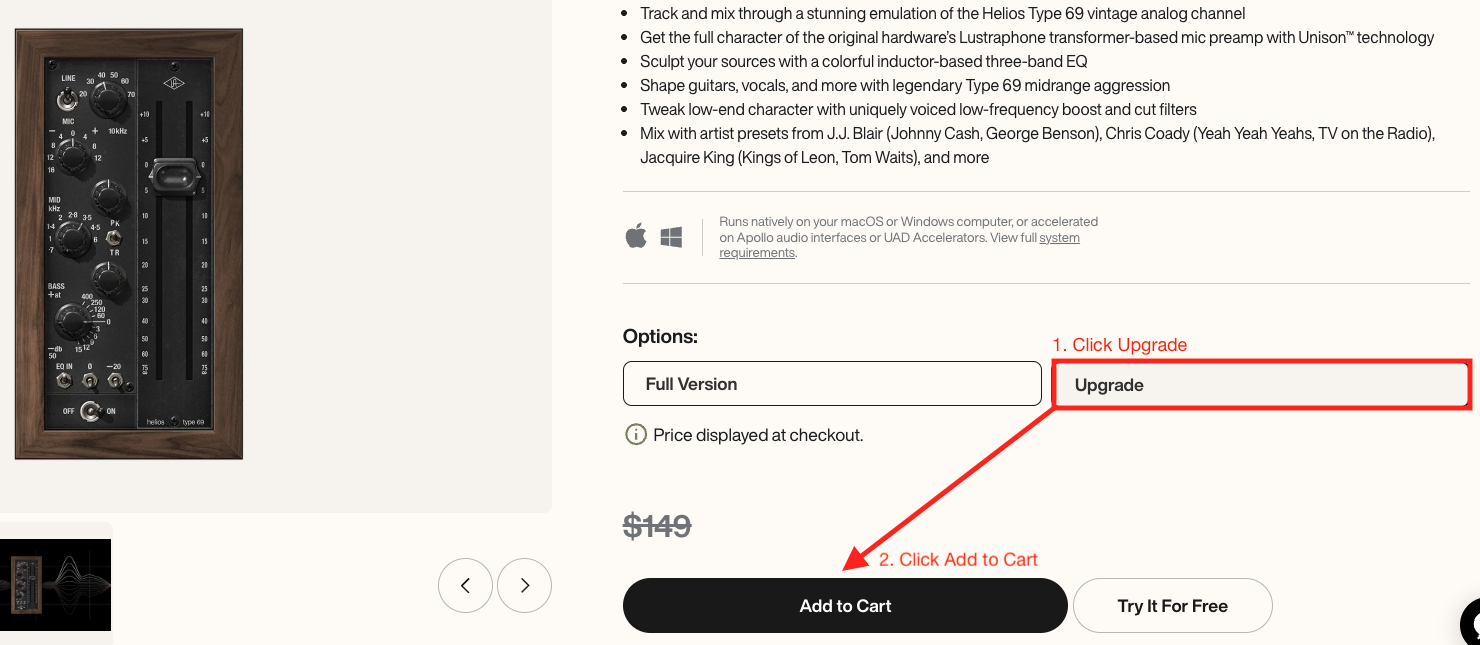Click the mic gain knob at the top

pos(107,100)
